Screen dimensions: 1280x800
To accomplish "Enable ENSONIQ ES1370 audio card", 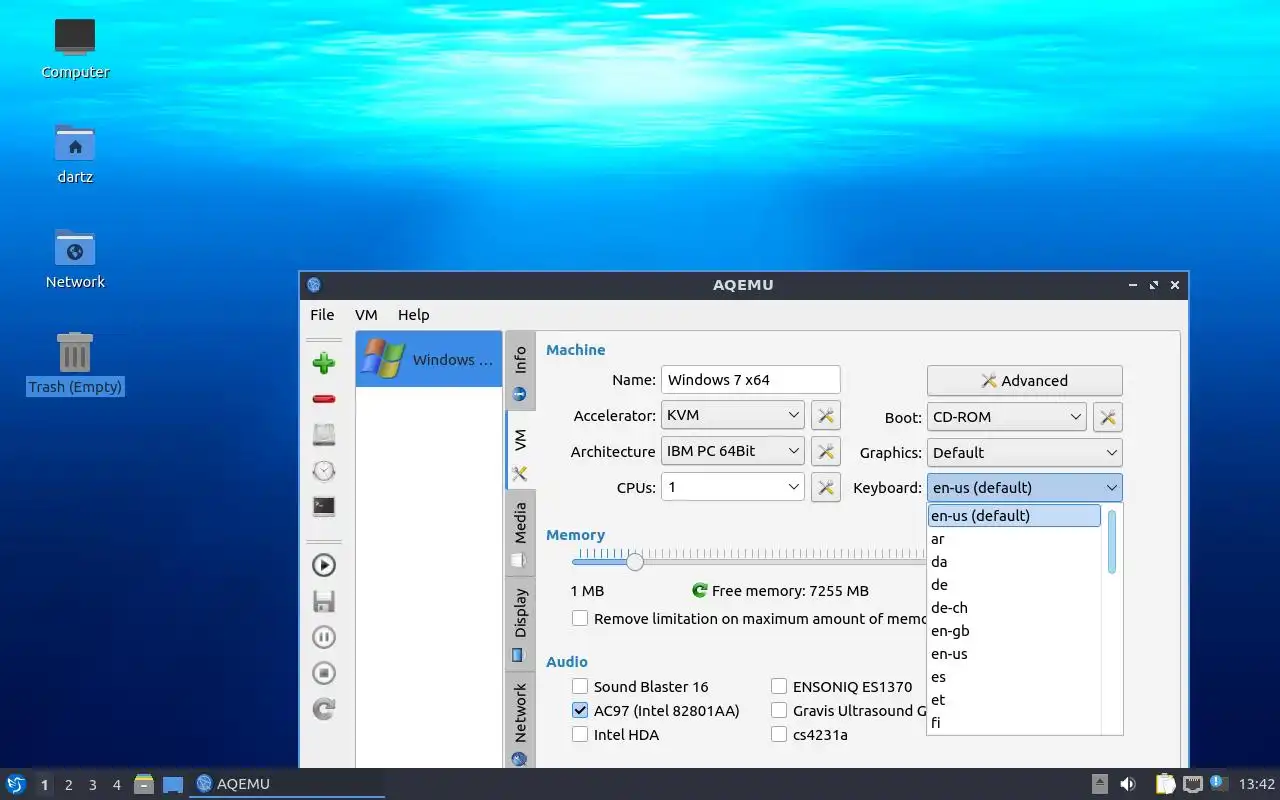I will point(779,687).
